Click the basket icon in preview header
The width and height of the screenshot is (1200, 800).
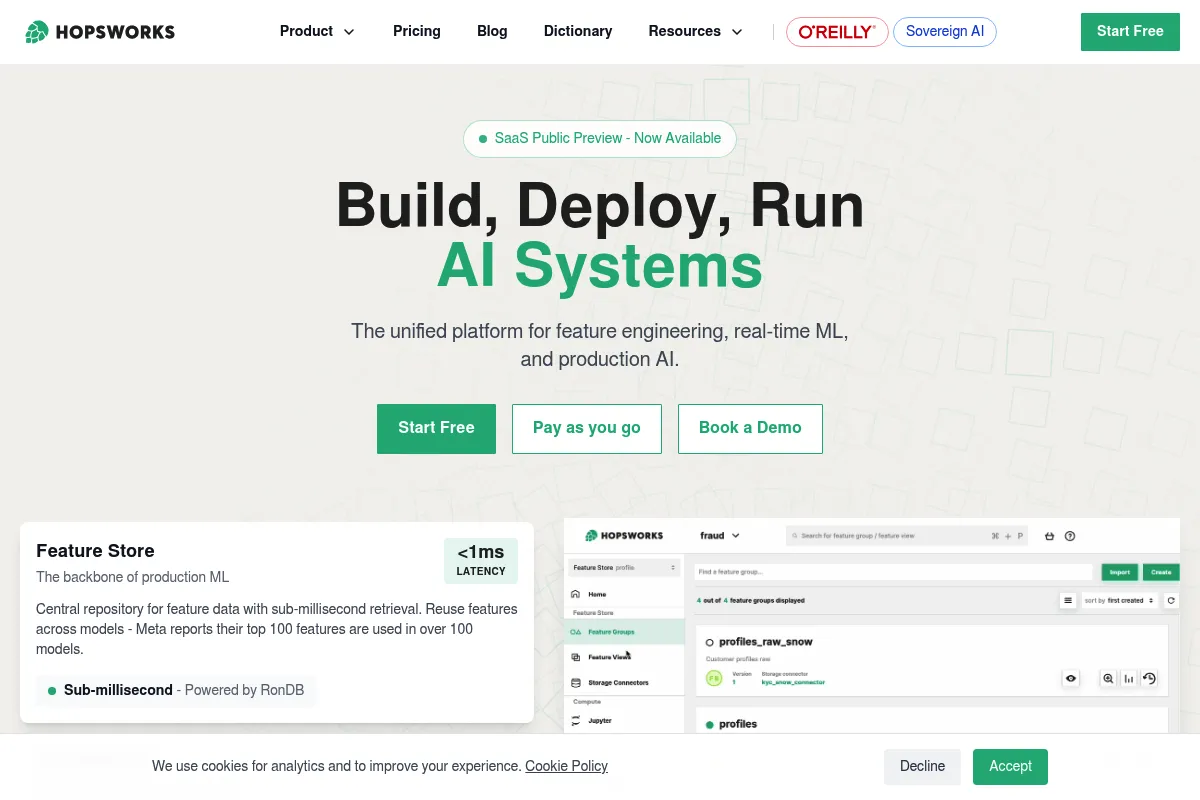(1050, 536)
